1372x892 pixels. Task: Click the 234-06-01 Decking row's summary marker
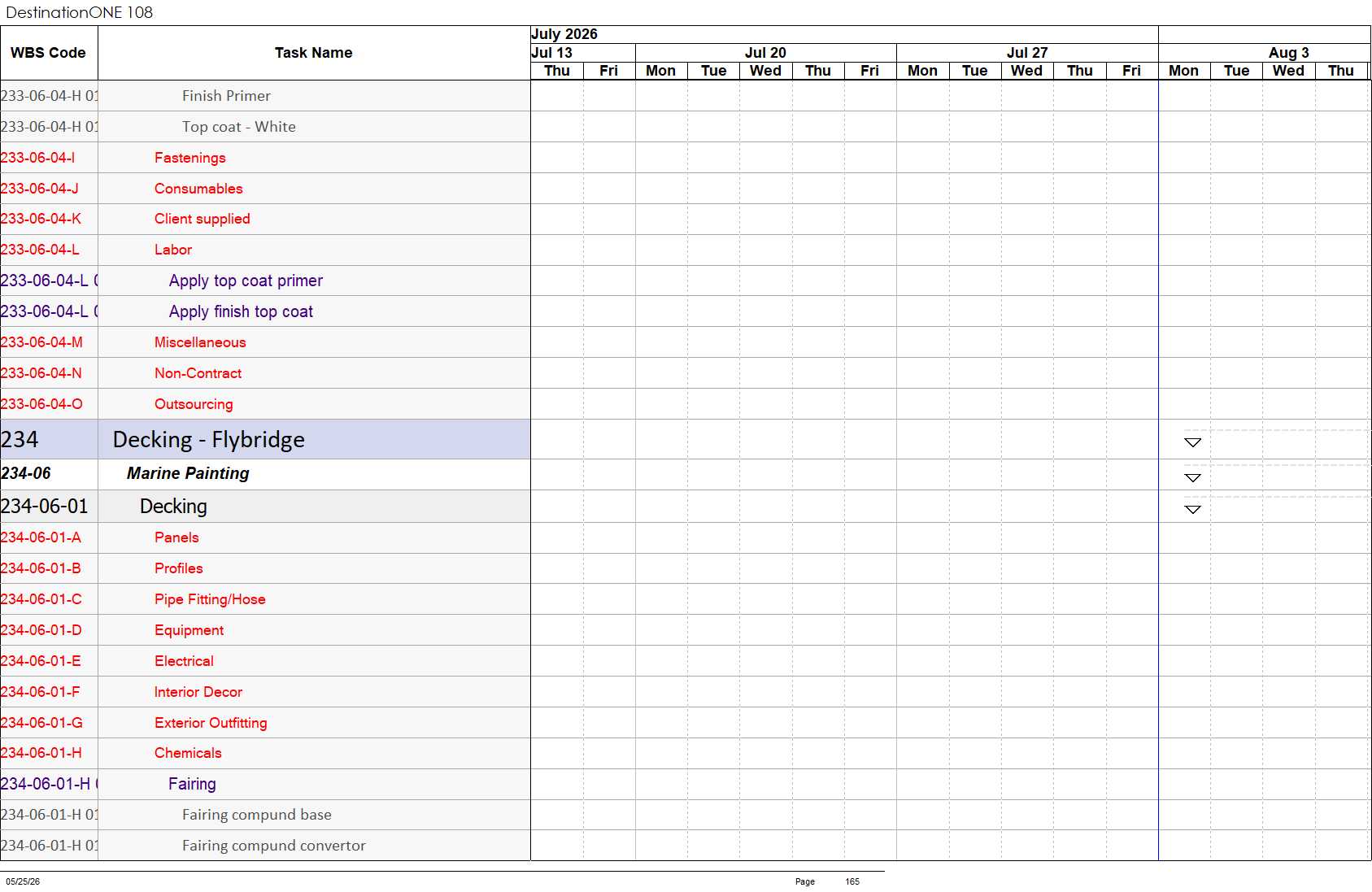tap(1192, 510)
